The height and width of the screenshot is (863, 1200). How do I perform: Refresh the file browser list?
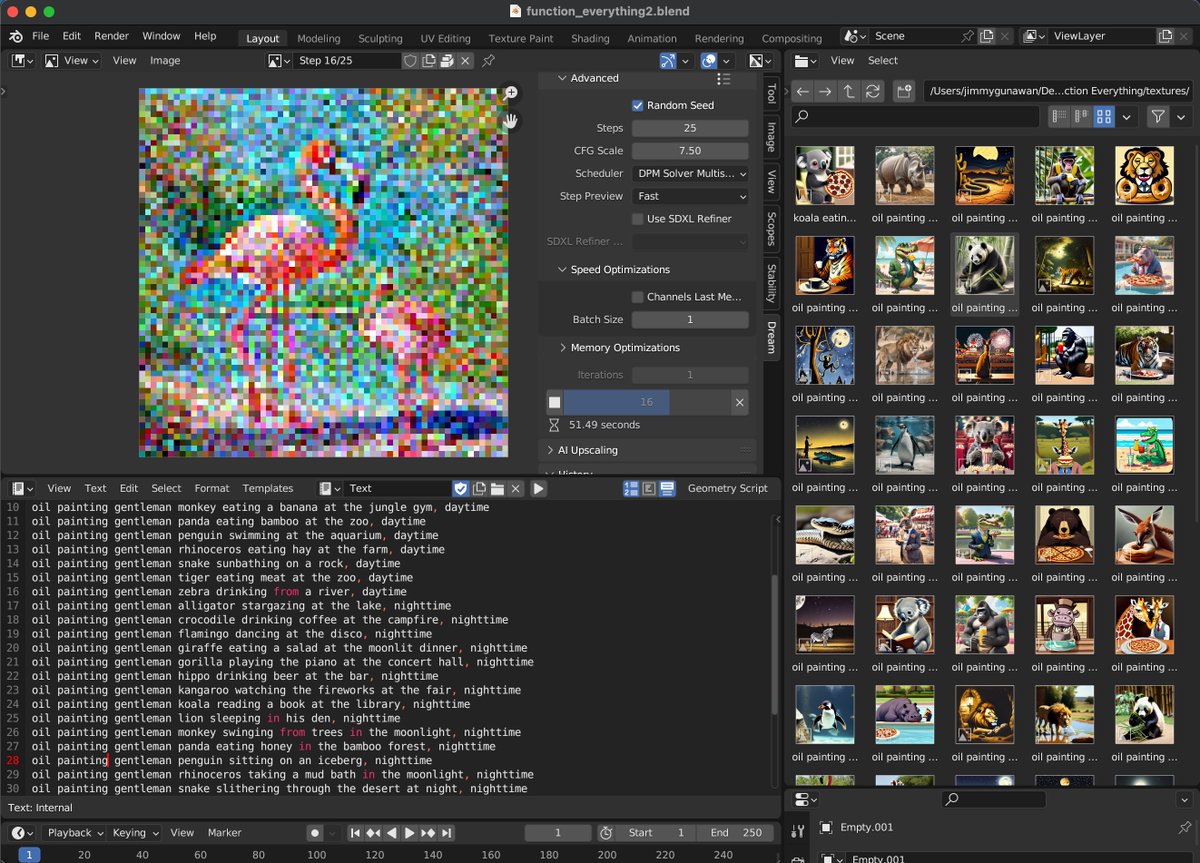[x=872, y=91]
